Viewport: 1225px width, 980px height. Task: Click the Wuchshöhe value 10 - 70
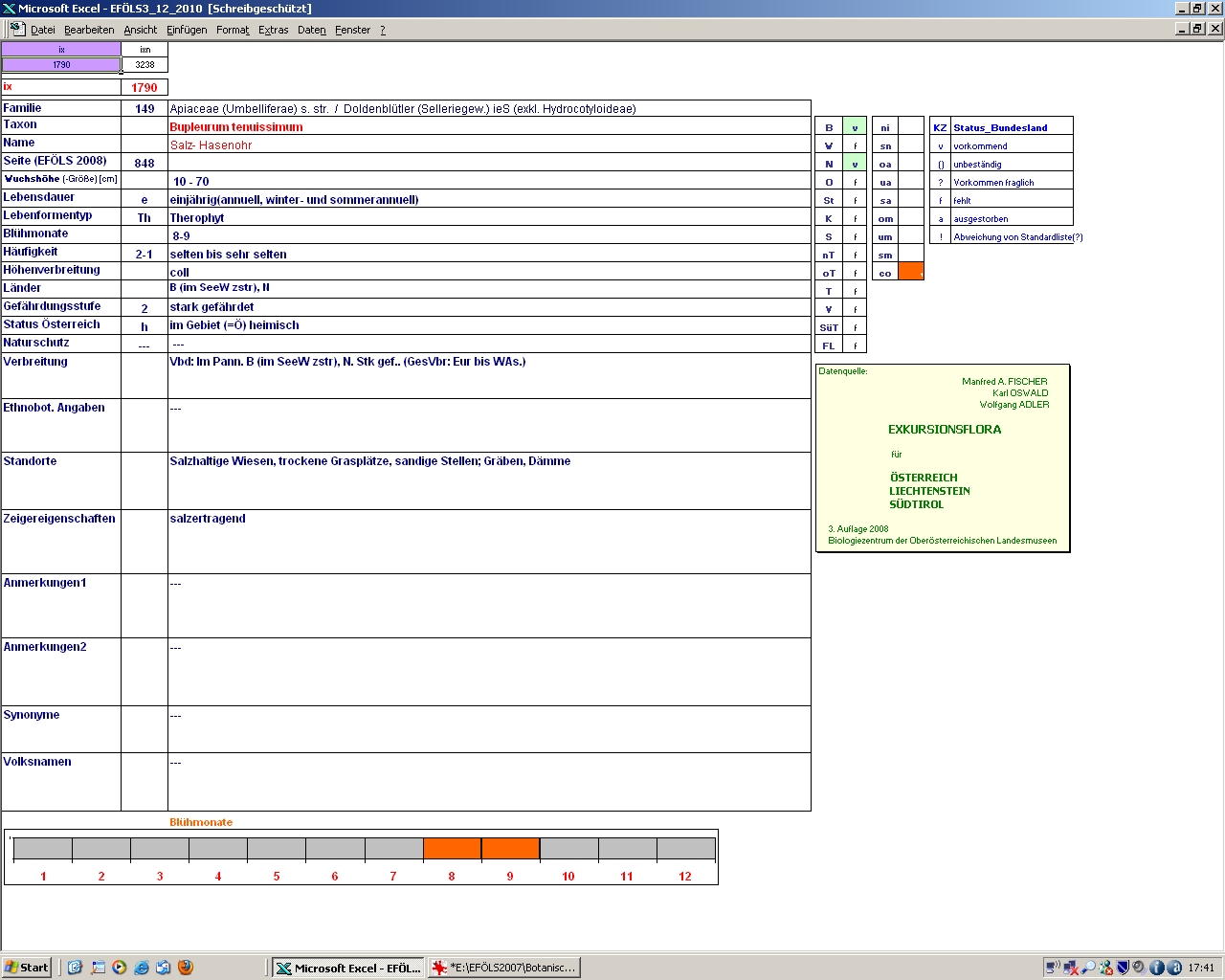pyautogui.click(x=190, y=181)
